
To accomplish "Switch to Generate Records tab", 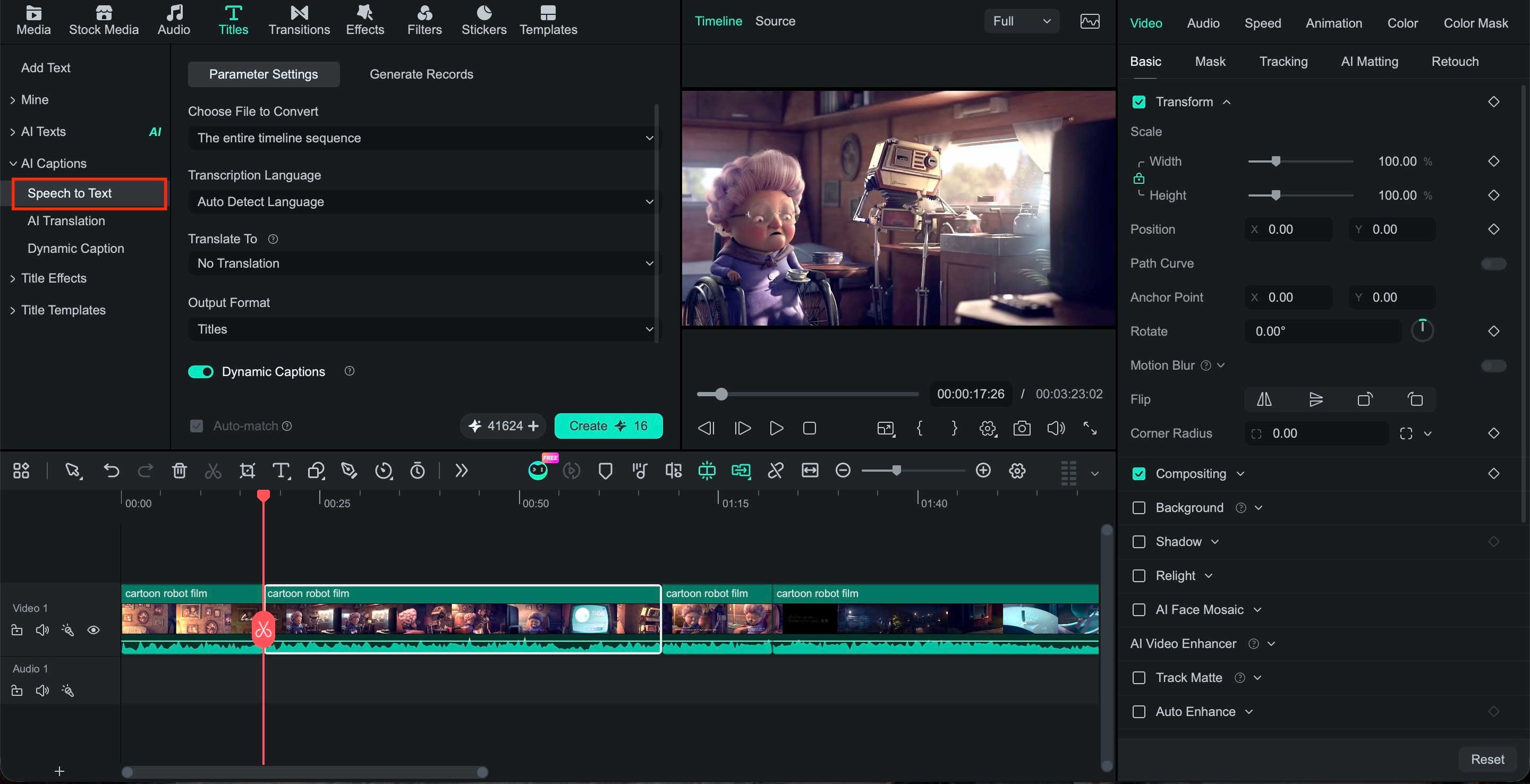I will pyautogui.click(x=421, y=74).
